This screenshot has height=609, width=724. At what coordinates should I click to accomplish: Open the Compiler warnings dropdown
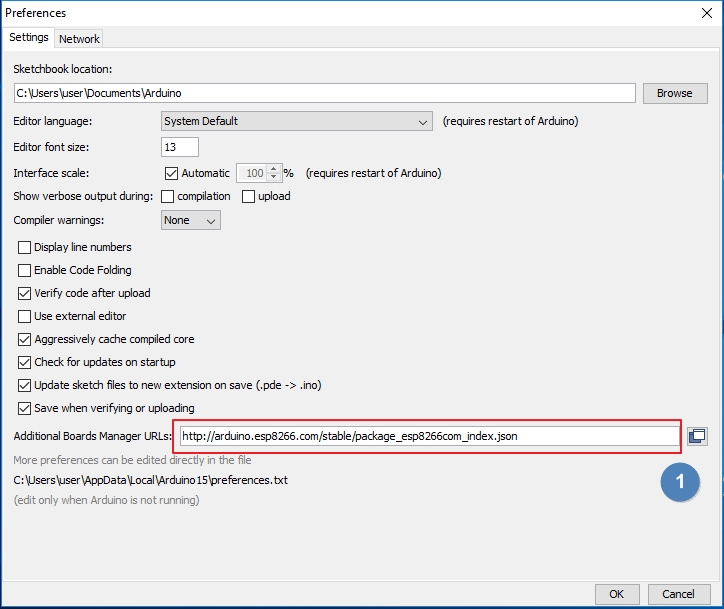click(x=190, y=220)
